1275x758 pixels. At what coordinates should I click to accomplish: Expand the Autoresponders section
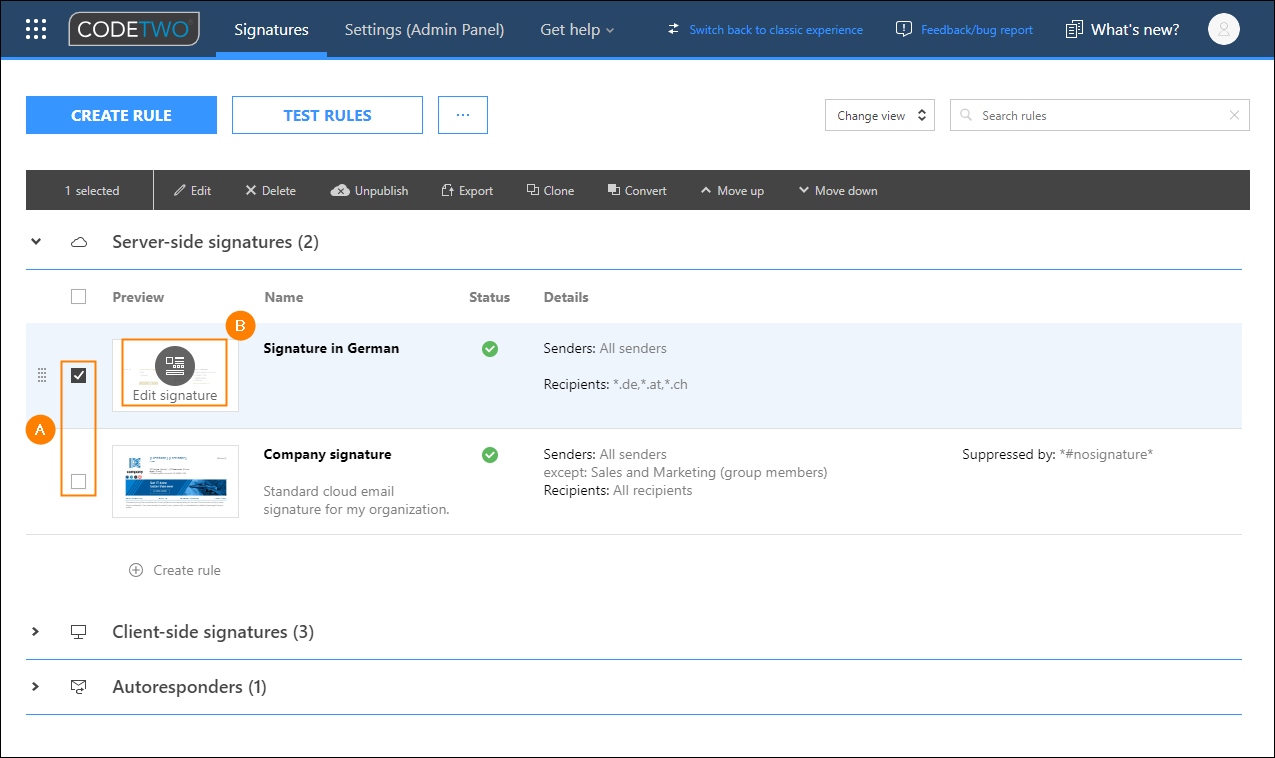[36, 686]
